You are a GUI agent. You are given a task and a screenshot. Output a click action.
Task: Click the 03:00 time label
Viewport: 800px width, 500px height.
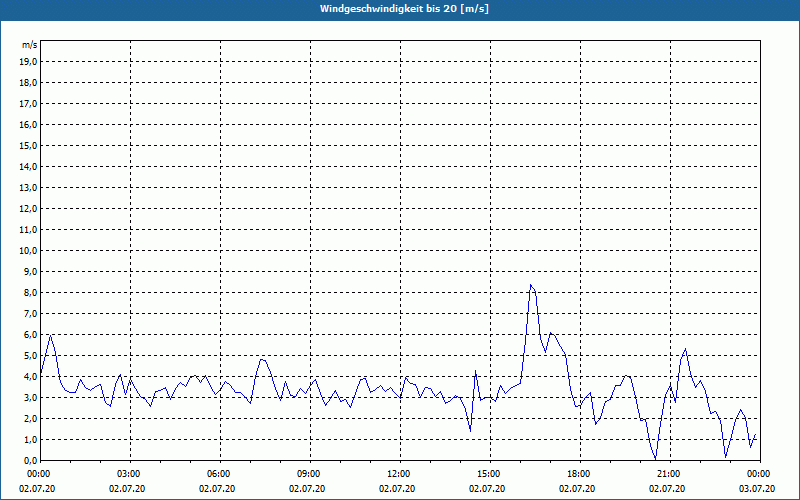128,474
